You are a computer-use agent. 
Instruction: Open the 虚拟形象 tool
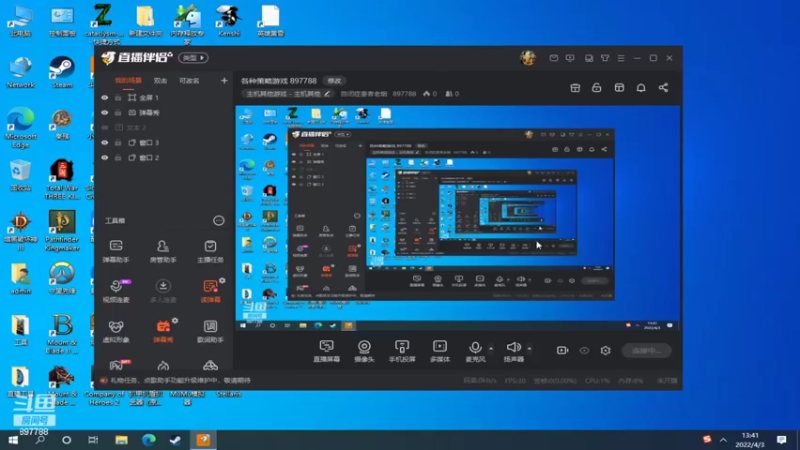(x=116, y=331)
